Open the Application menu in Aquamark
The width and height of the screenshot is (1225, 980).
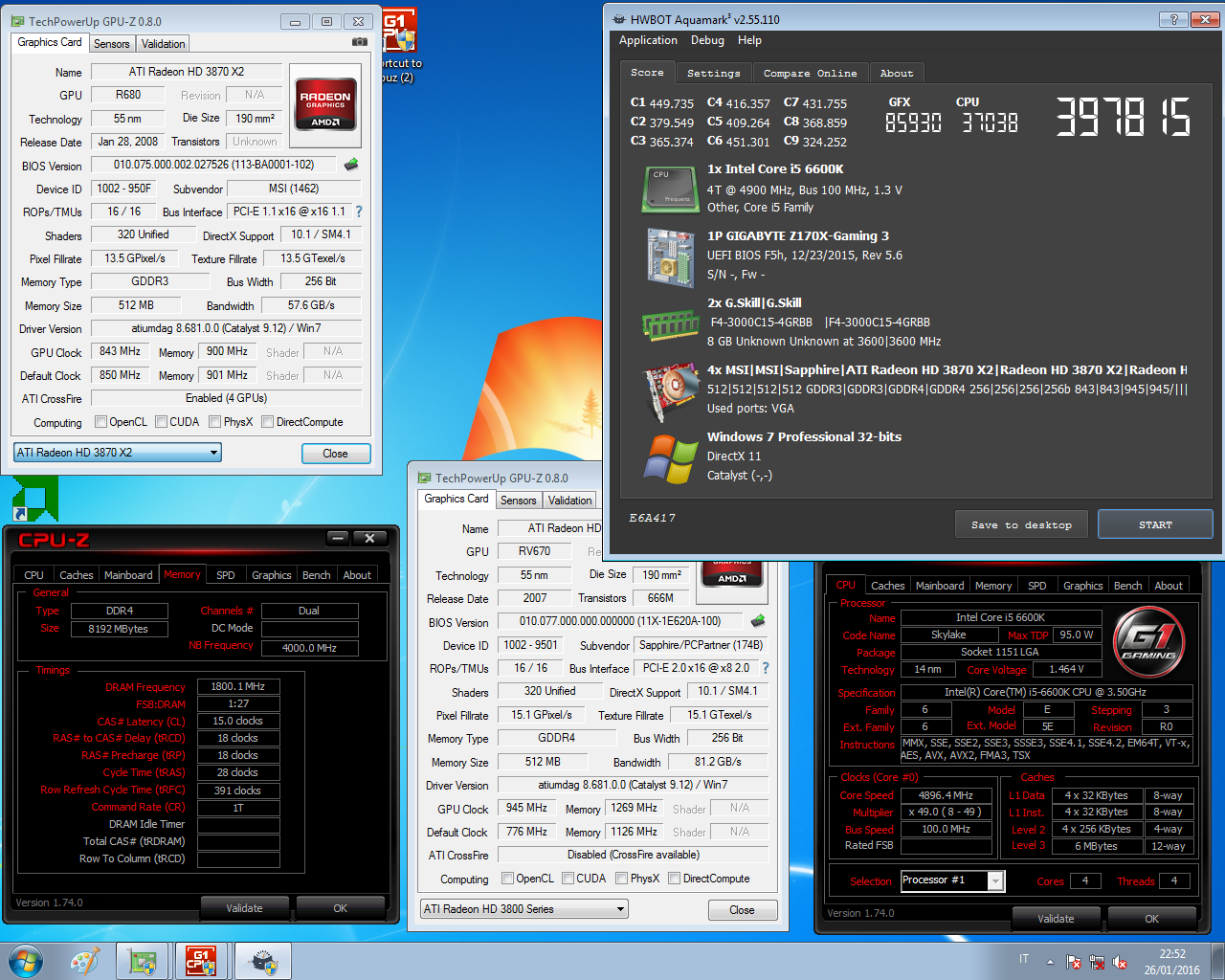648,40
